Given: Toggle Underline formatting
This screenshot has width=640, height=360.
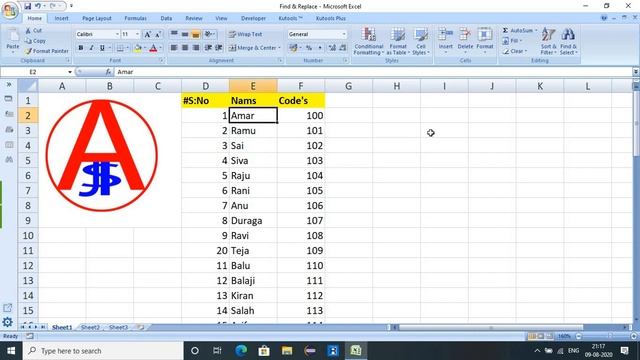Looking at the screenshot, I should coord(102,48).
